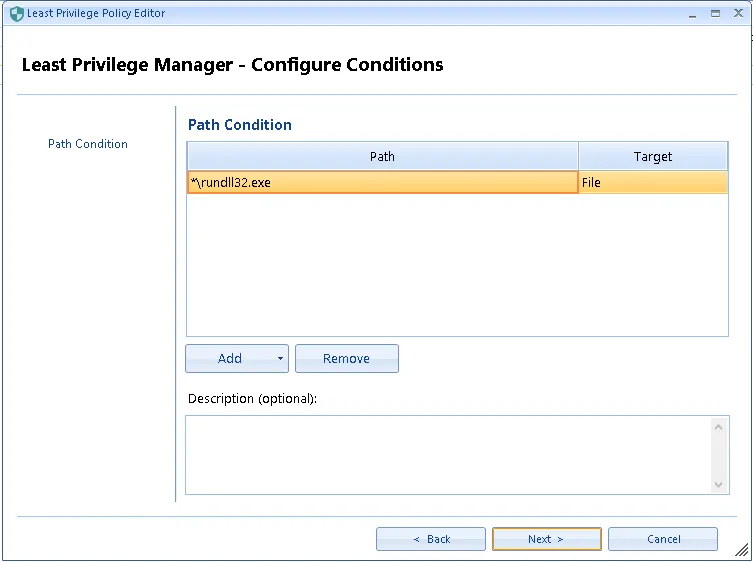Click the description scrollbar up arrow
The image size is (753, 562).
point(720,427)
